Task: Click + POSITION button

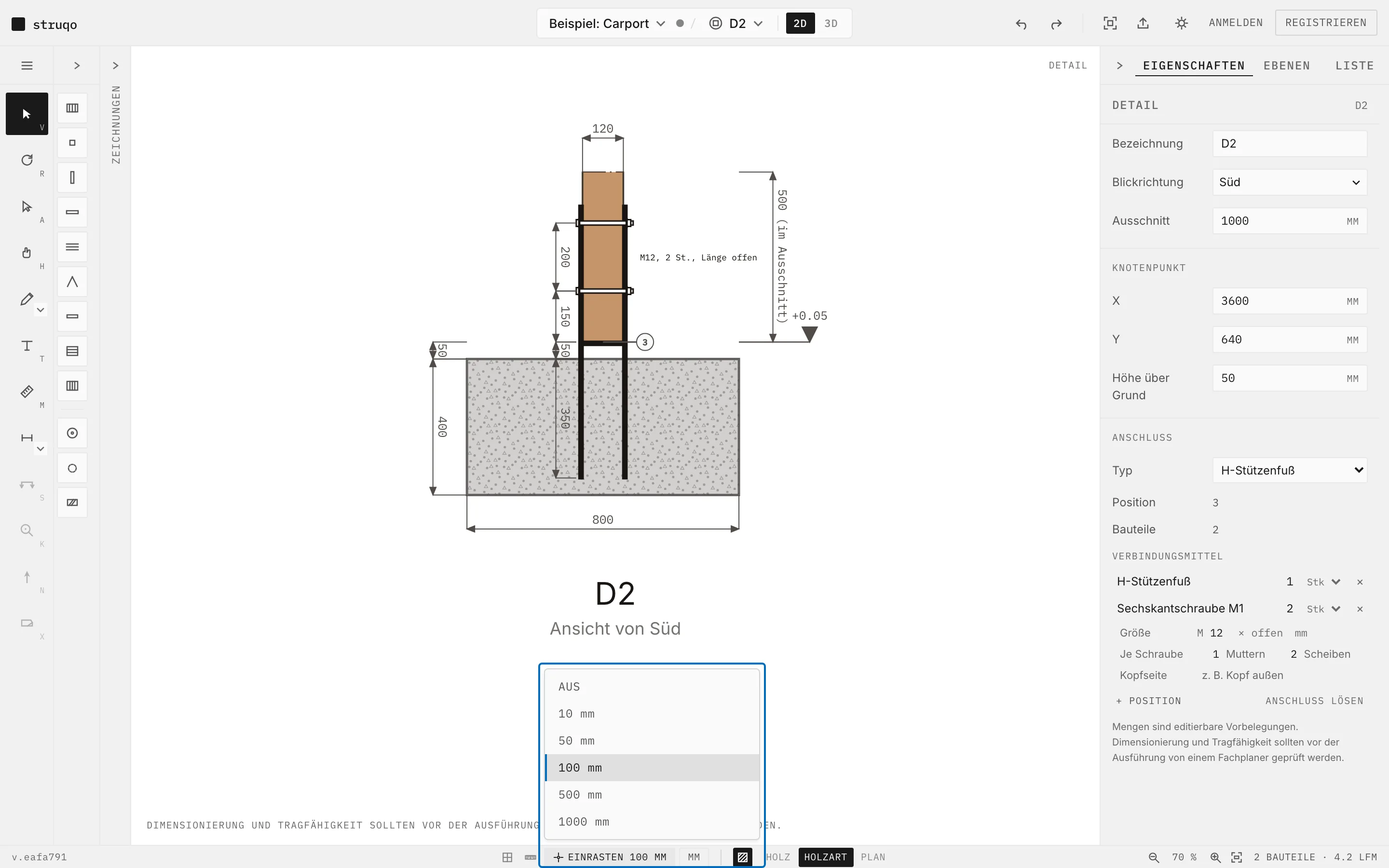Action: tap(1148, 701)
